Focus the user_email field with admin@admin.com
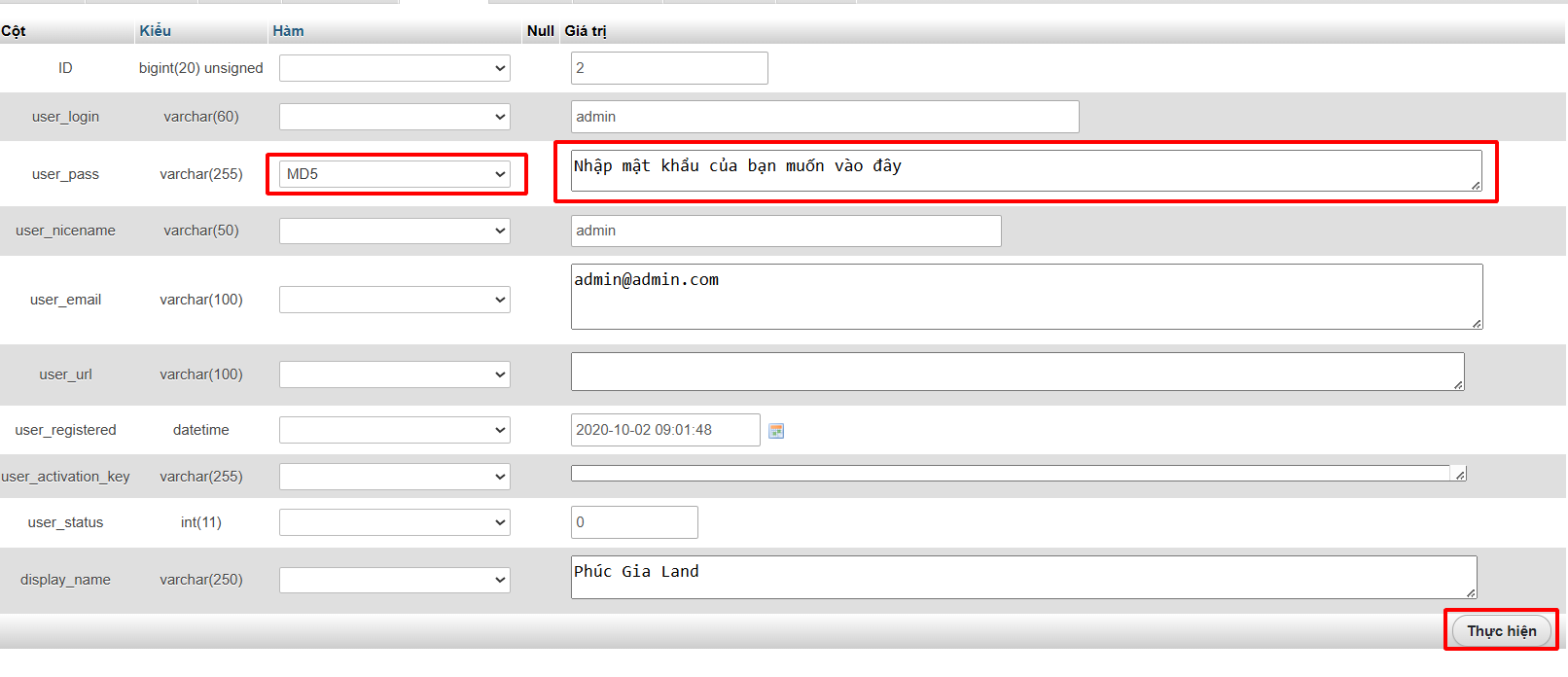This screenshot has height=677, width=1568. [x=1025, y=297]
